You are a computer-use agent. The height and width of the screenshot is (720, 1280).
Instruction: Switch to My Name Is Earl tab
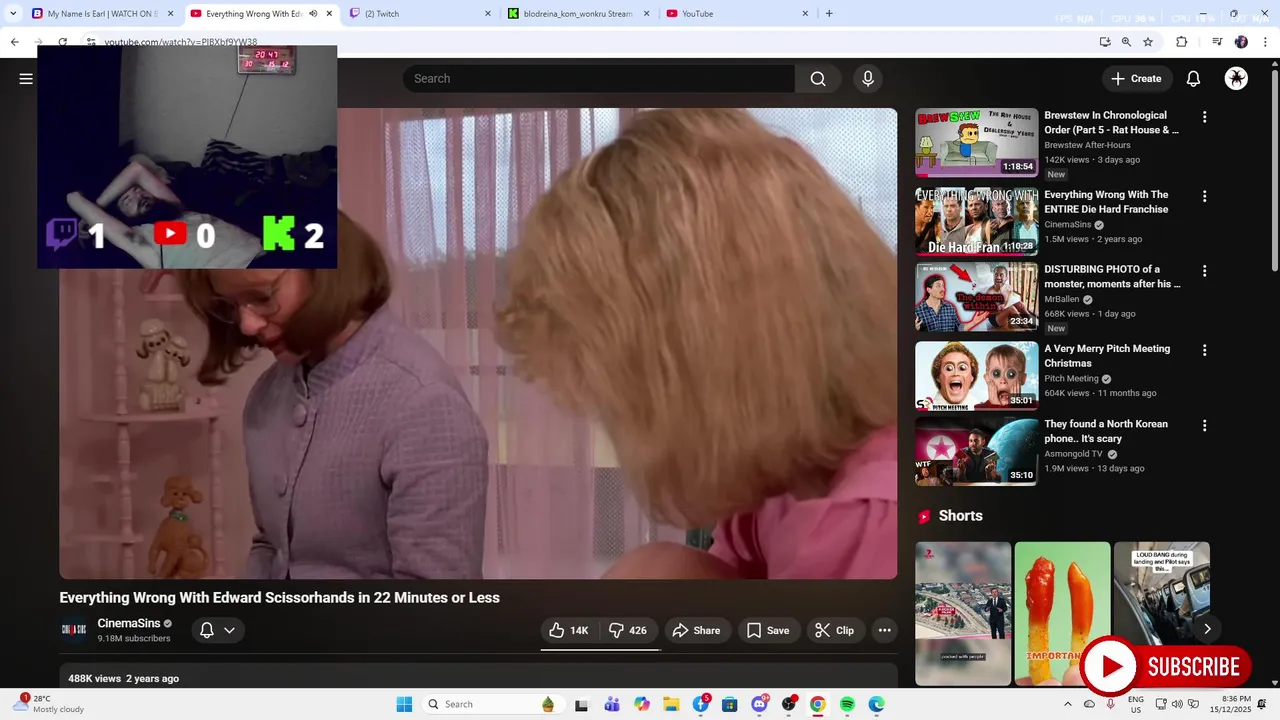(103, 14)
